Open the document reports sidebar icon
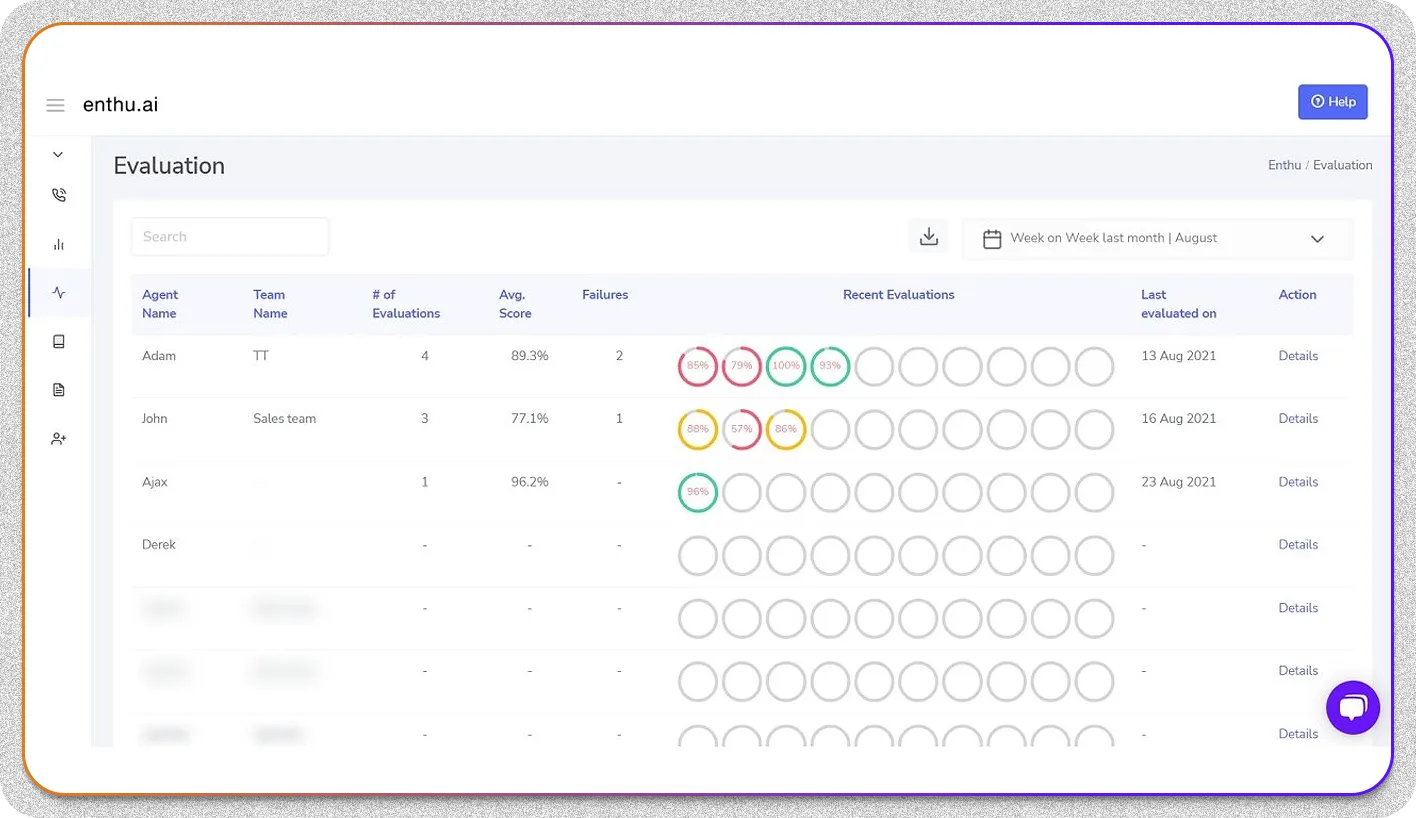This screenshot has width=1416, height=818. tap(59, 390)
